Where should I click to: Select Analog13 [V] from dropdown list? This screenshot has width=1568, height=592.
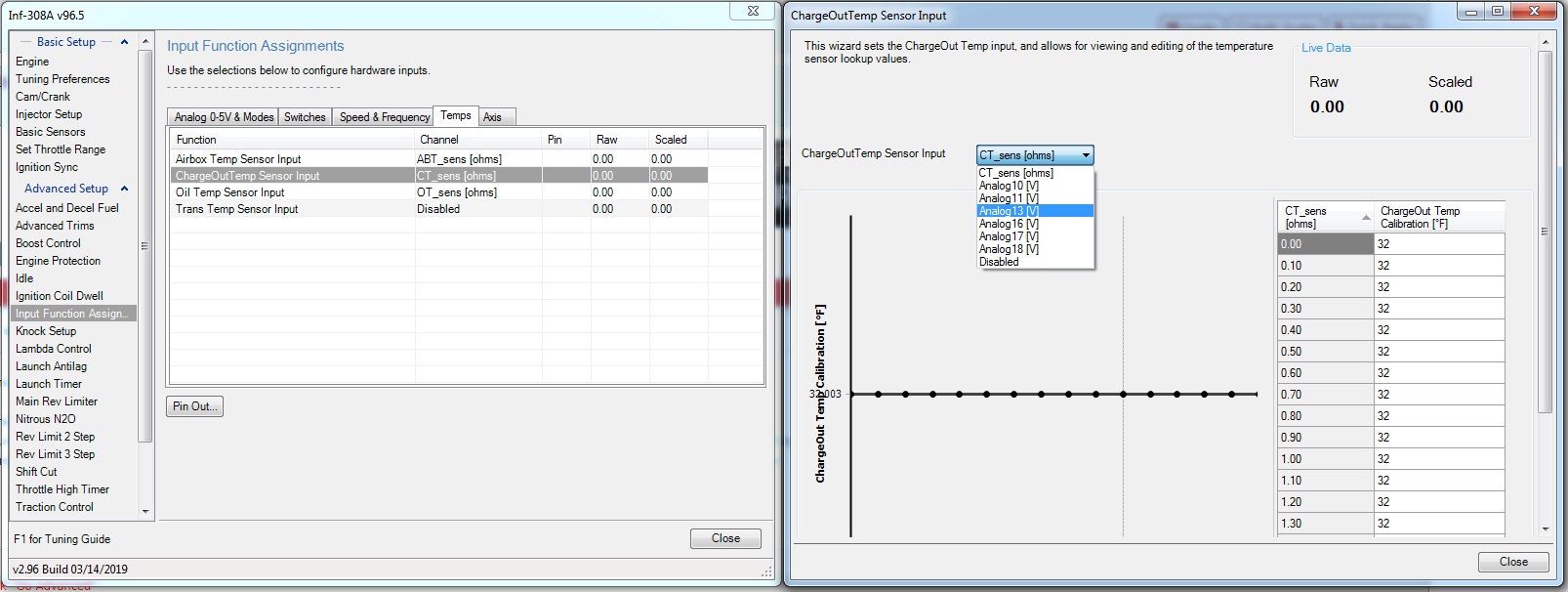pyautogui.click(x=1035, y=211)
